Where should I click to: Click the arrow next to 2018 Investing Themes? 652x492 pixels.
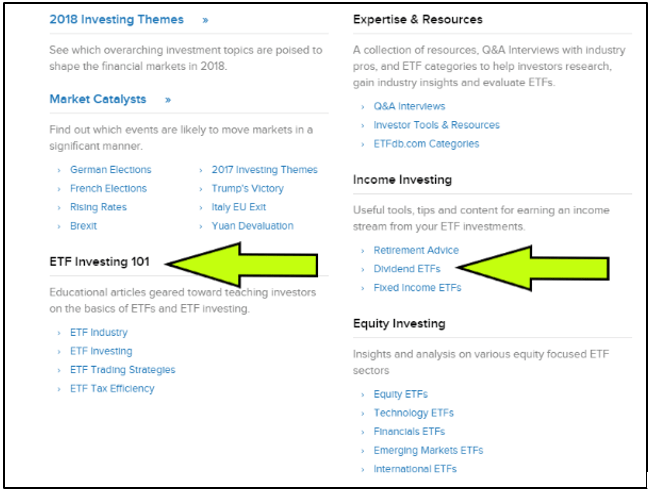tap(205, 20)
